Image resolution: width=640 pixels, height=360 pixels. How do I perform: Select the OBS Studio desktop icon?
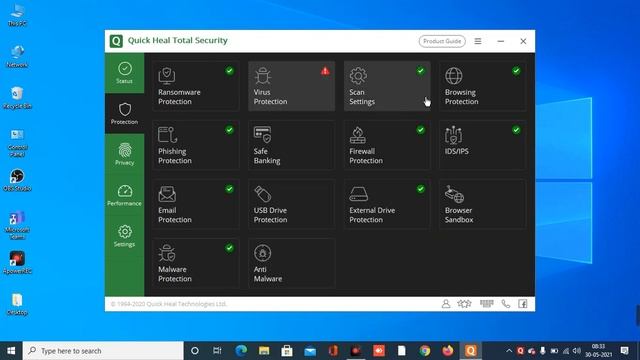pos(17,180)
